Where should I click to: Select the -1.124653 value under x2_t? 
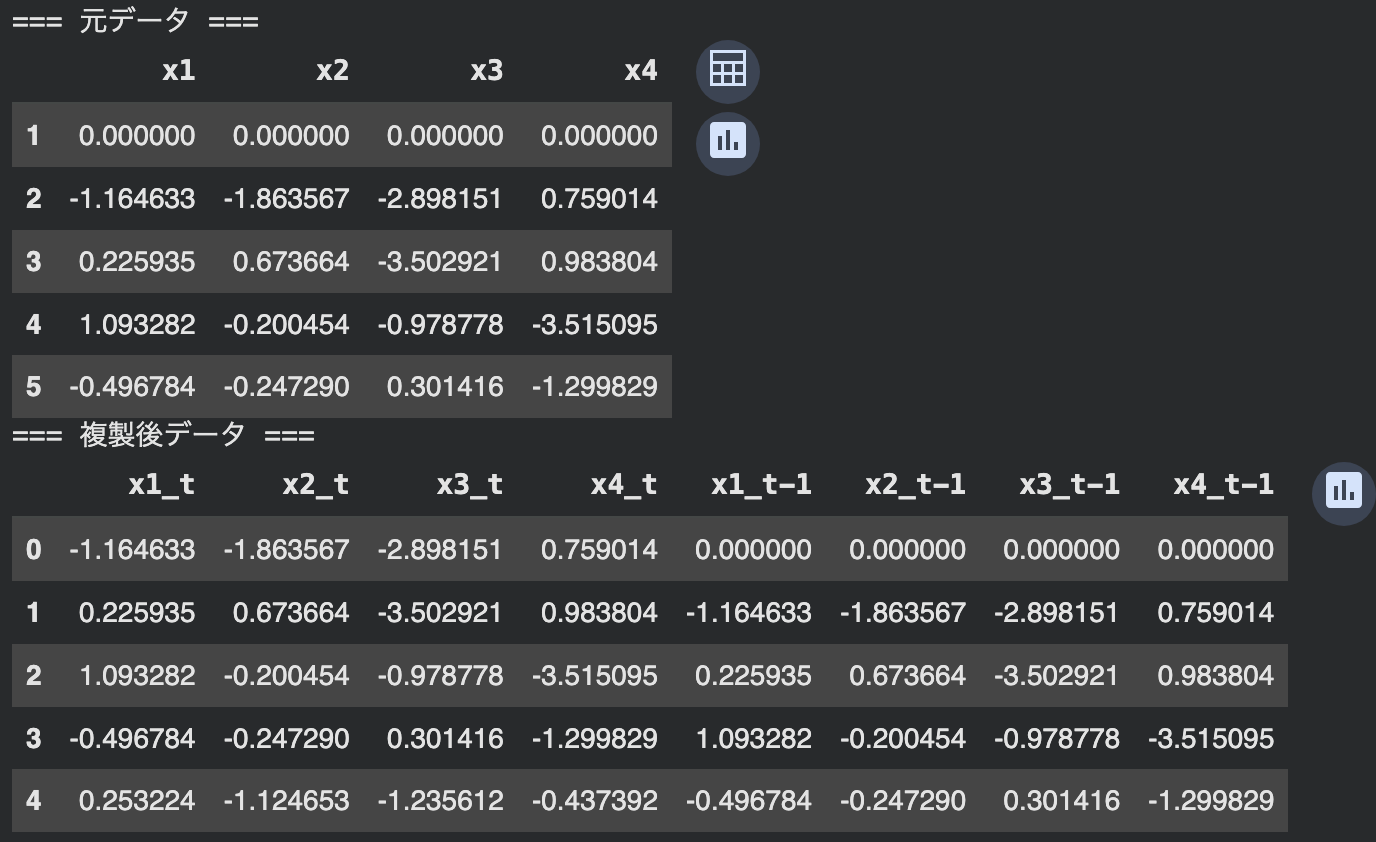tap(286, 801)
